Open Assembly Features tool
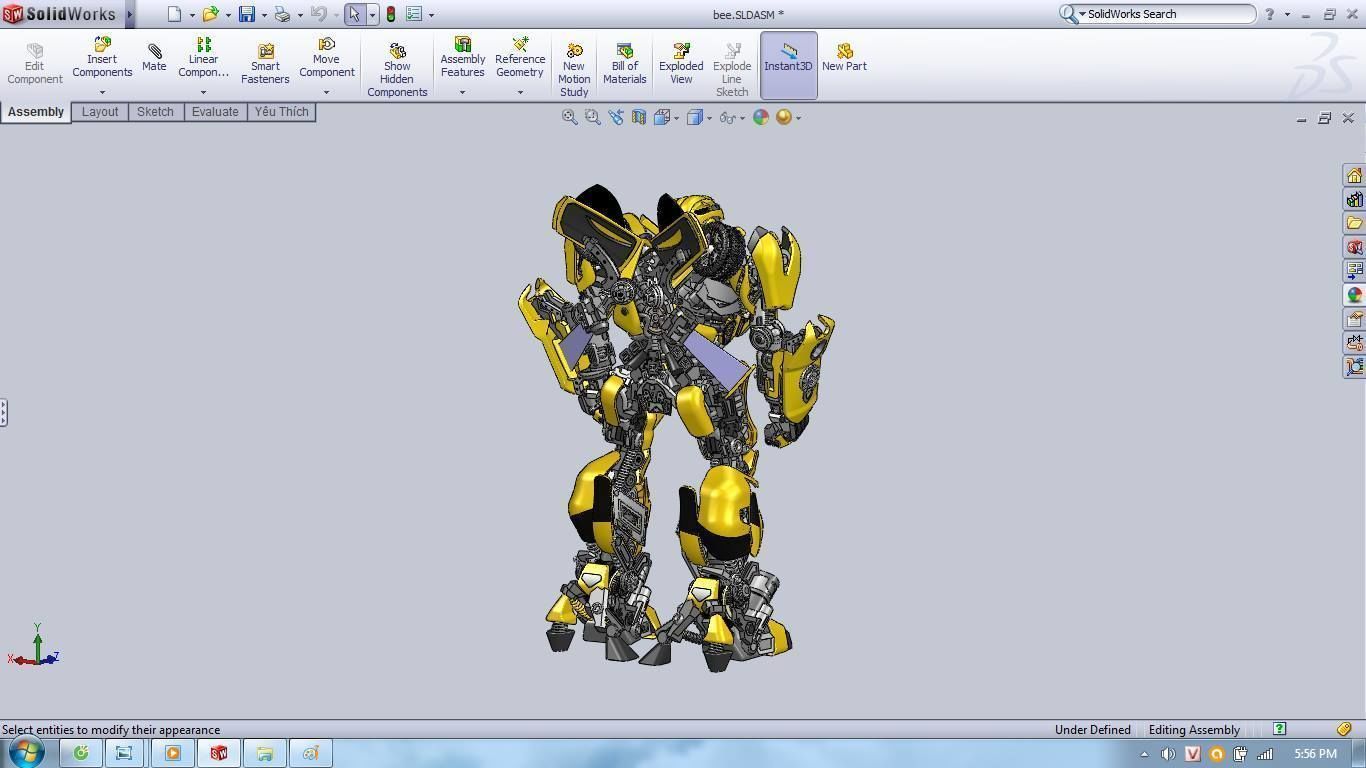The height and width of the screenshot is (768, 1366). tap(463, 58)
